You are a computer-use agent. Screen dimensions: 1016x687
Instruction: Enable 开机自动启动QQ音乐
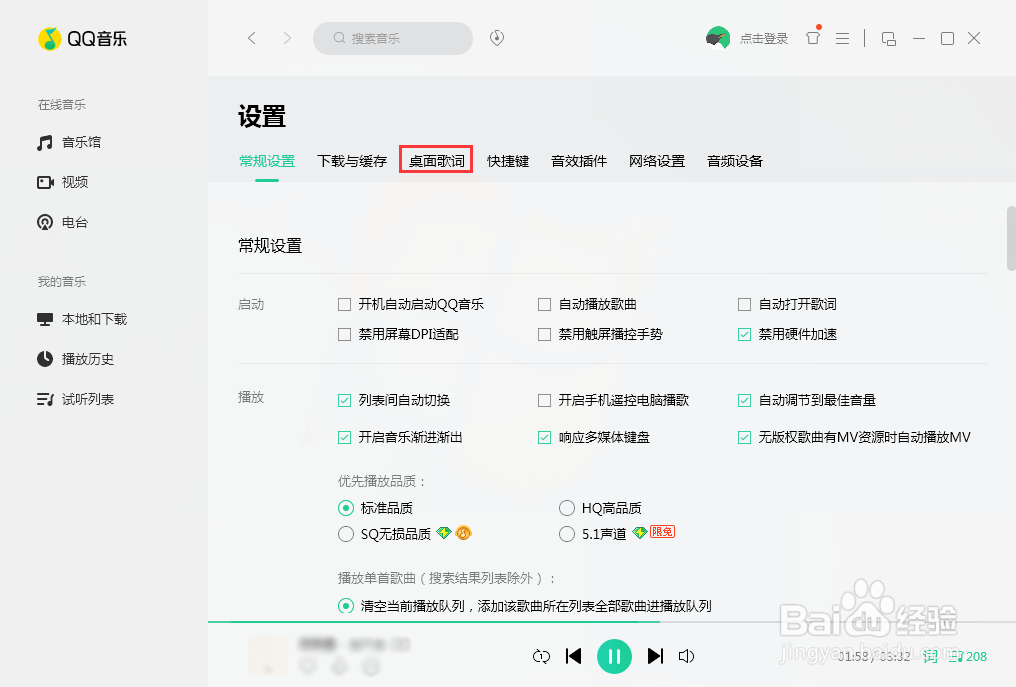(344, 303)
